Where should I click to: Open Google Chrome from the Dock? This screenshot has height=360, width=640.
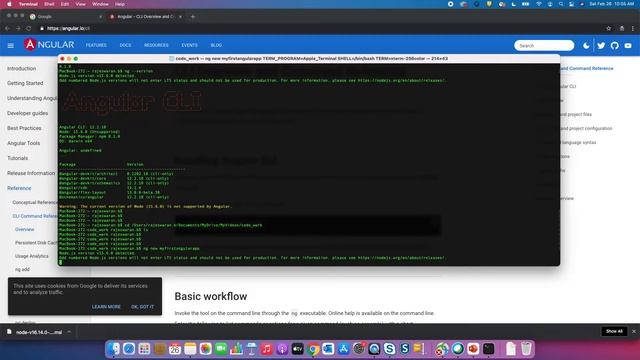coord(313,349)
